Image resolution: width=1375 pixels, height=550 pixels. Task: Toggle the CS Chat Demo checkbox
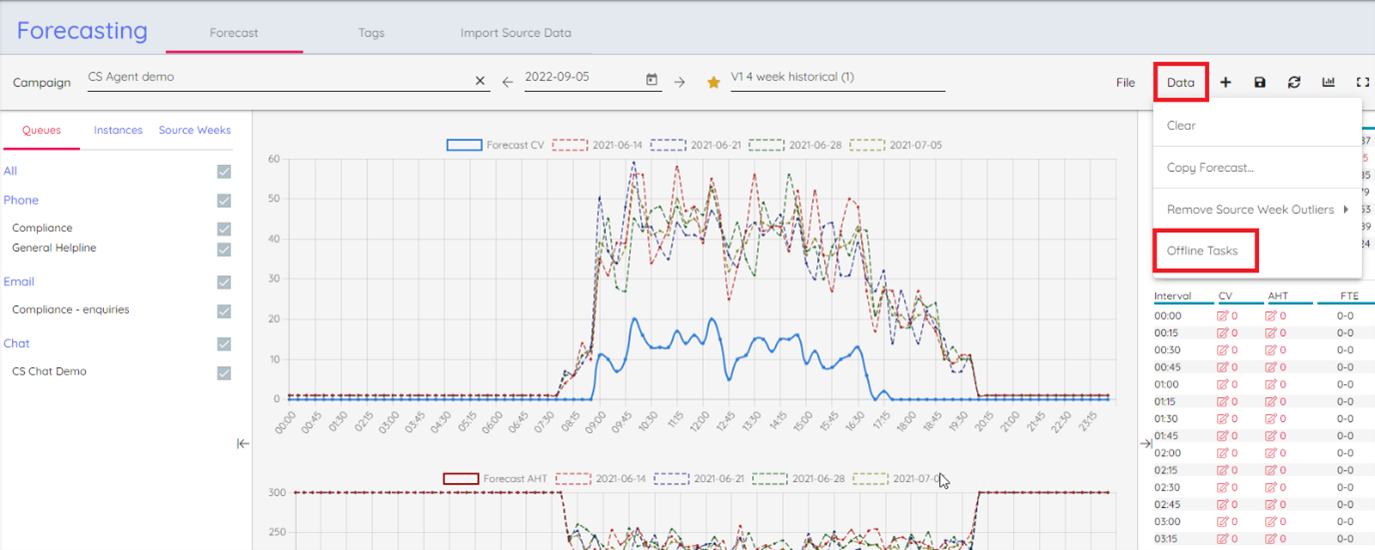coord(224,373)
